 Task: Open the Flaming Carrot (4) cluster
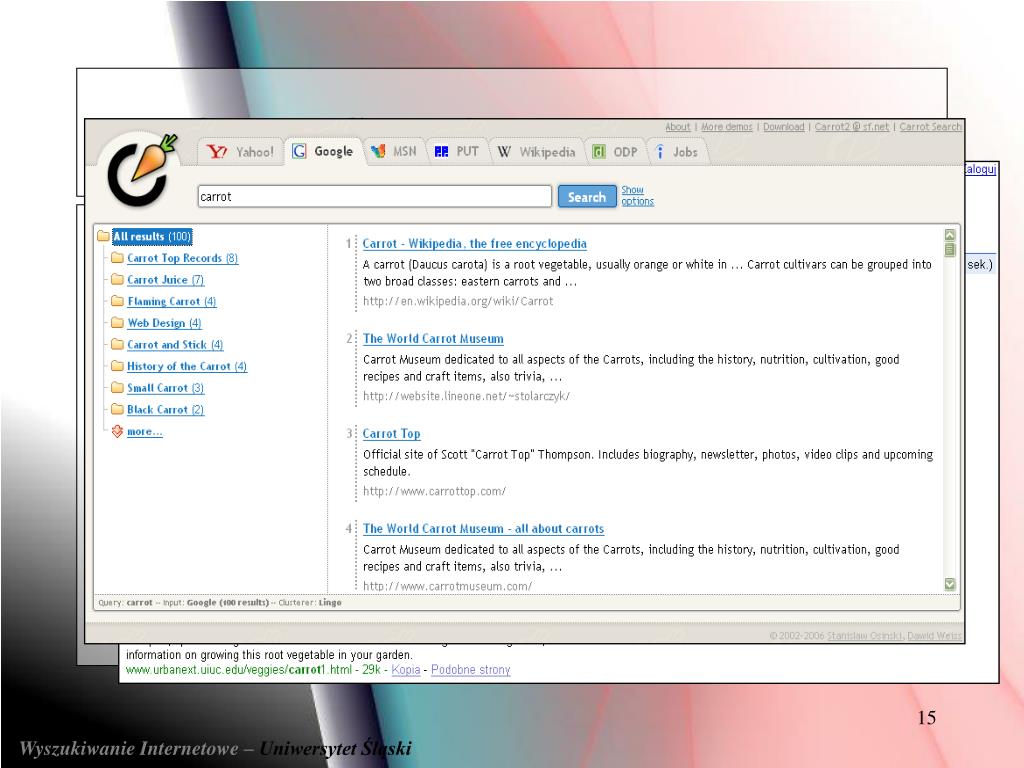(172, 301)
